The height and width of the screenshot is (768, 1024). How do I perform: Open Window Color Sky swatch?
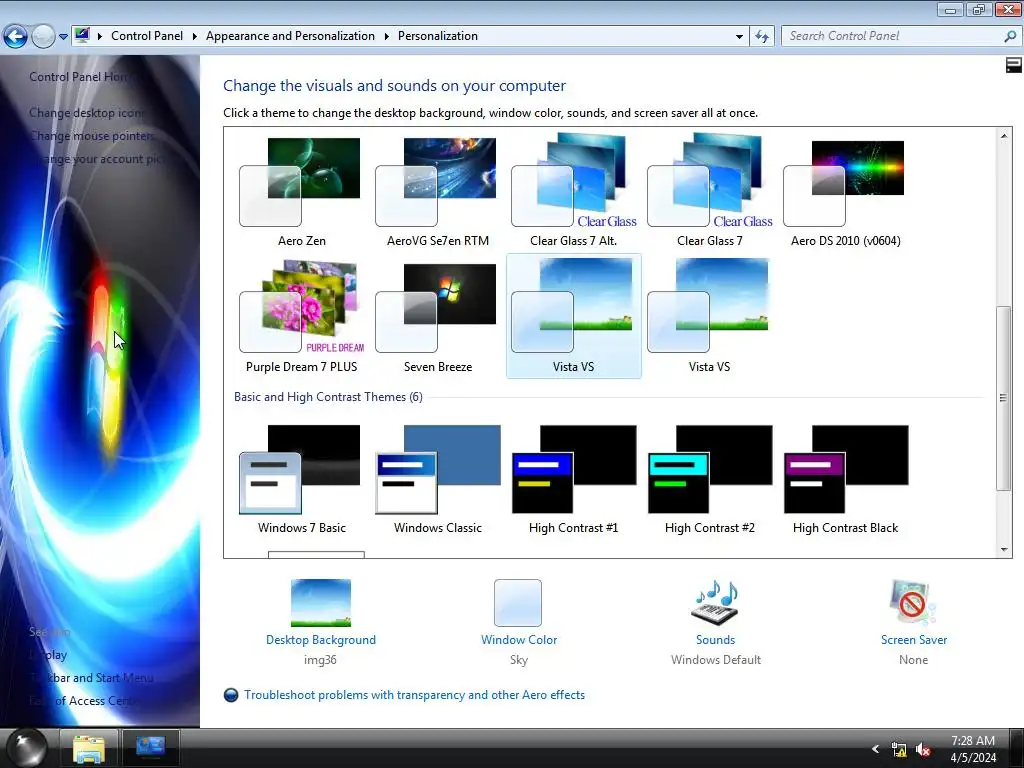[518, 603]
